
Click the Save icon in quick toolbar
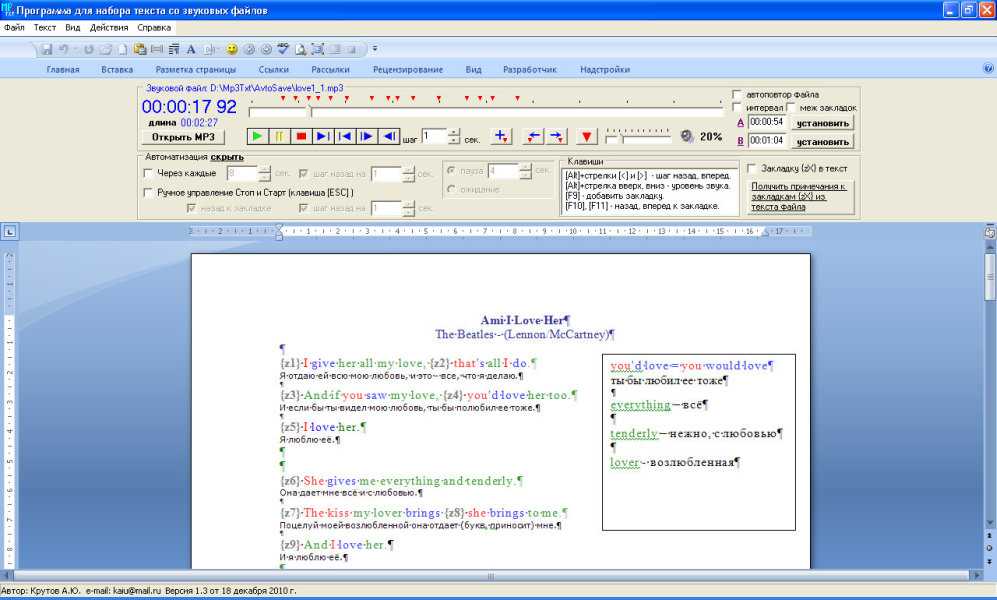click(x=46, y=49)
